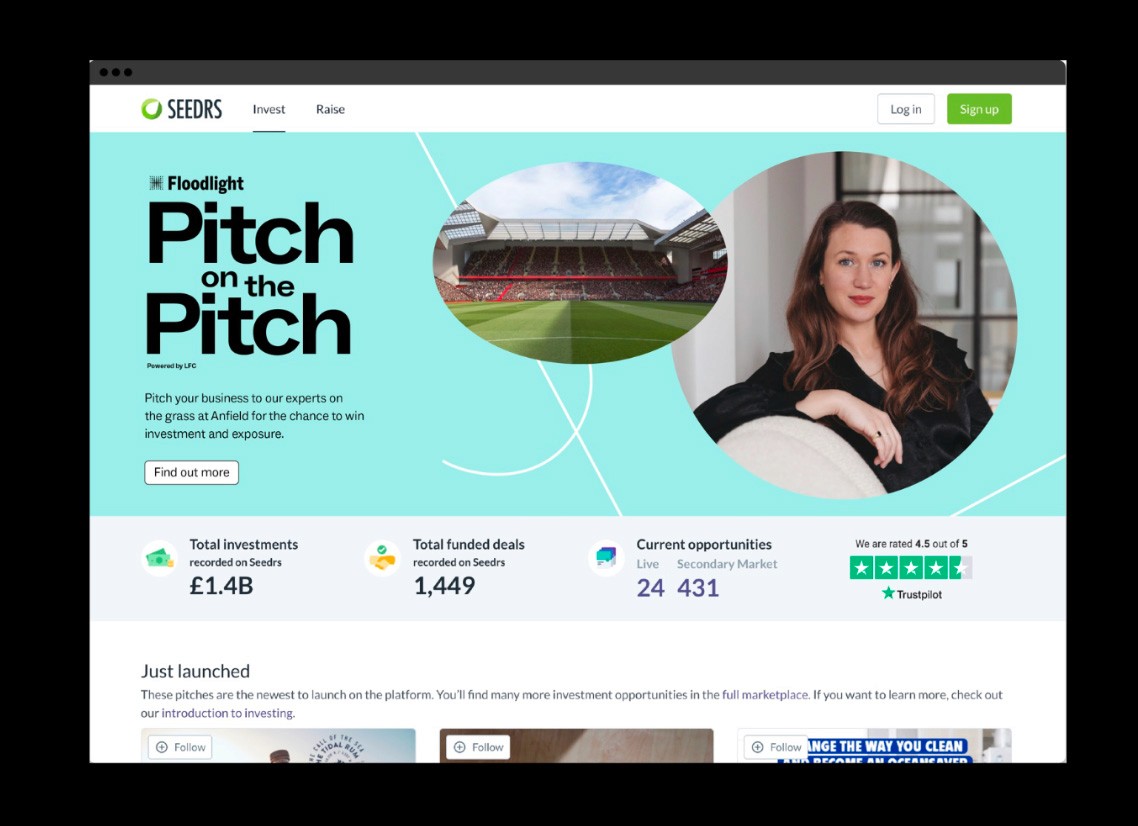Click the Seedrs logo icon
The image size is (1138, 826).
coord(152,109)
